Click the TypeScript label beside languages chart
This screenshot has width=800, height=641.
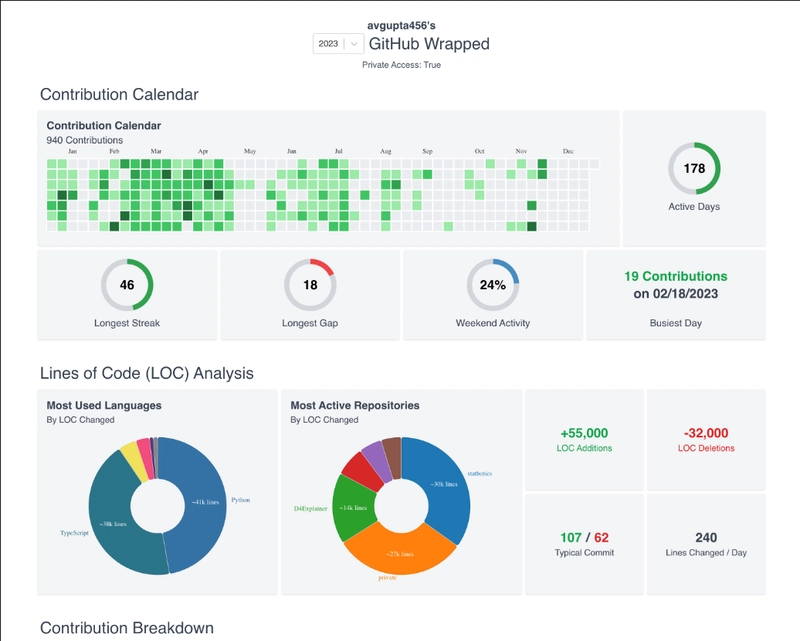74,533
